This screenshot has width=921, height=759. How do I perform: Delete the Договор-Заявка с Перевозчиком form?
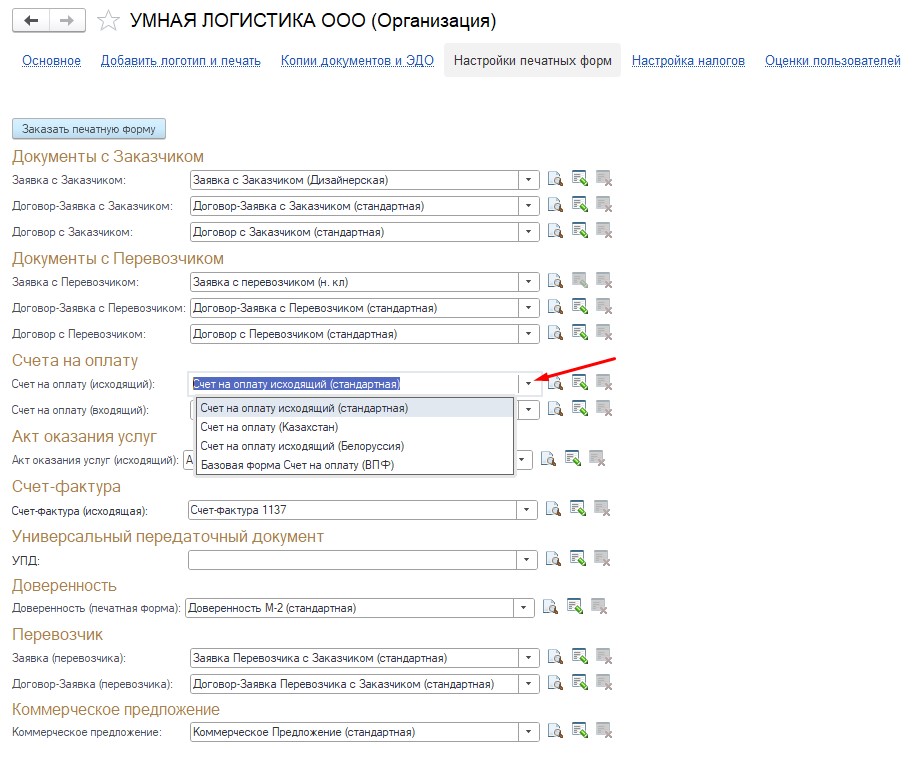click(x=604, y=307)
